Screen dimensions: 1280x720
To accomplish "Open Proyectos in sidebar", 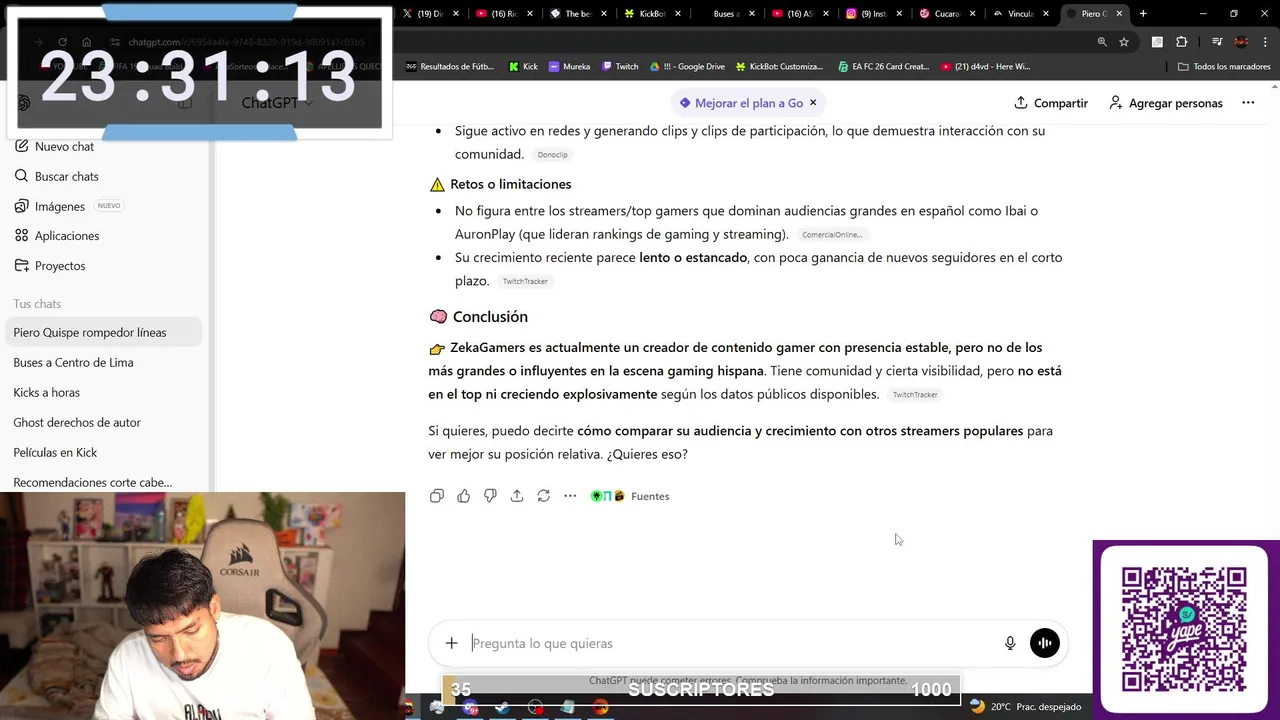I will point(50,266).
